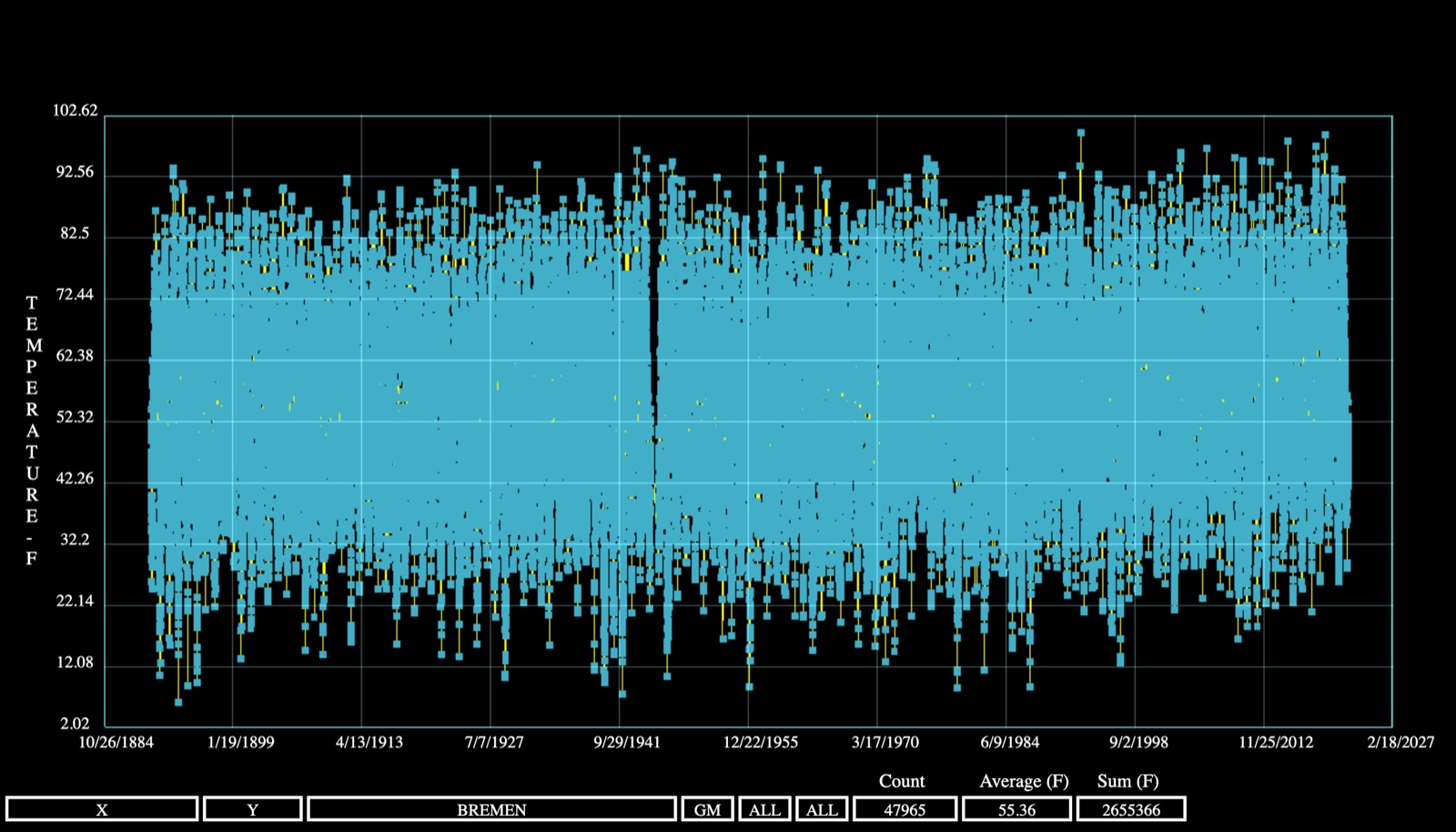1456x832 pixels.
Task: Click the 22.14 y-axis value
Action: [75, 602]
